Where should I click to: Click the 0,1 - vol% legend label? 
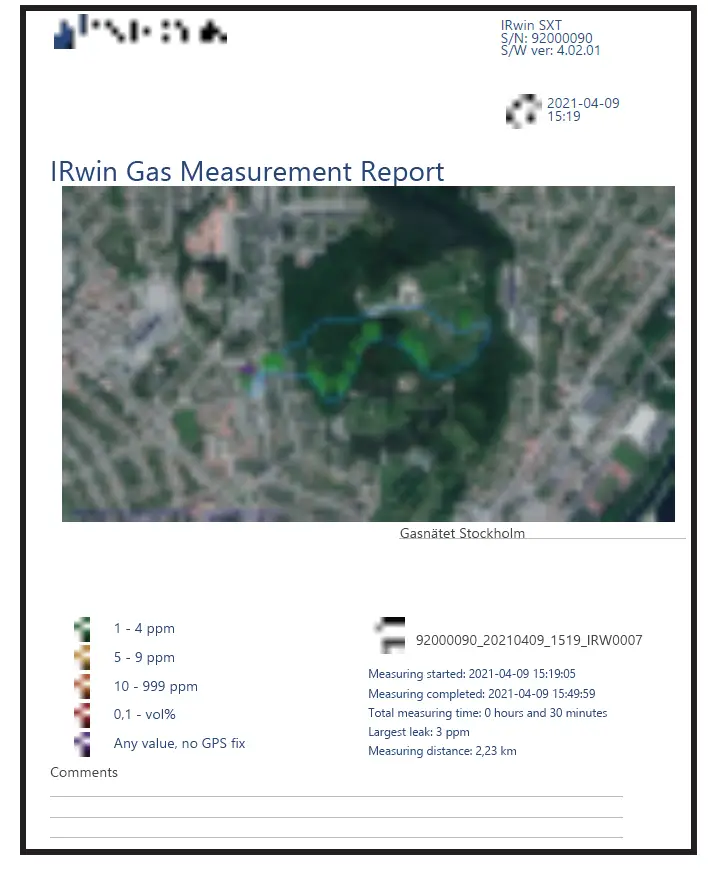145,714
